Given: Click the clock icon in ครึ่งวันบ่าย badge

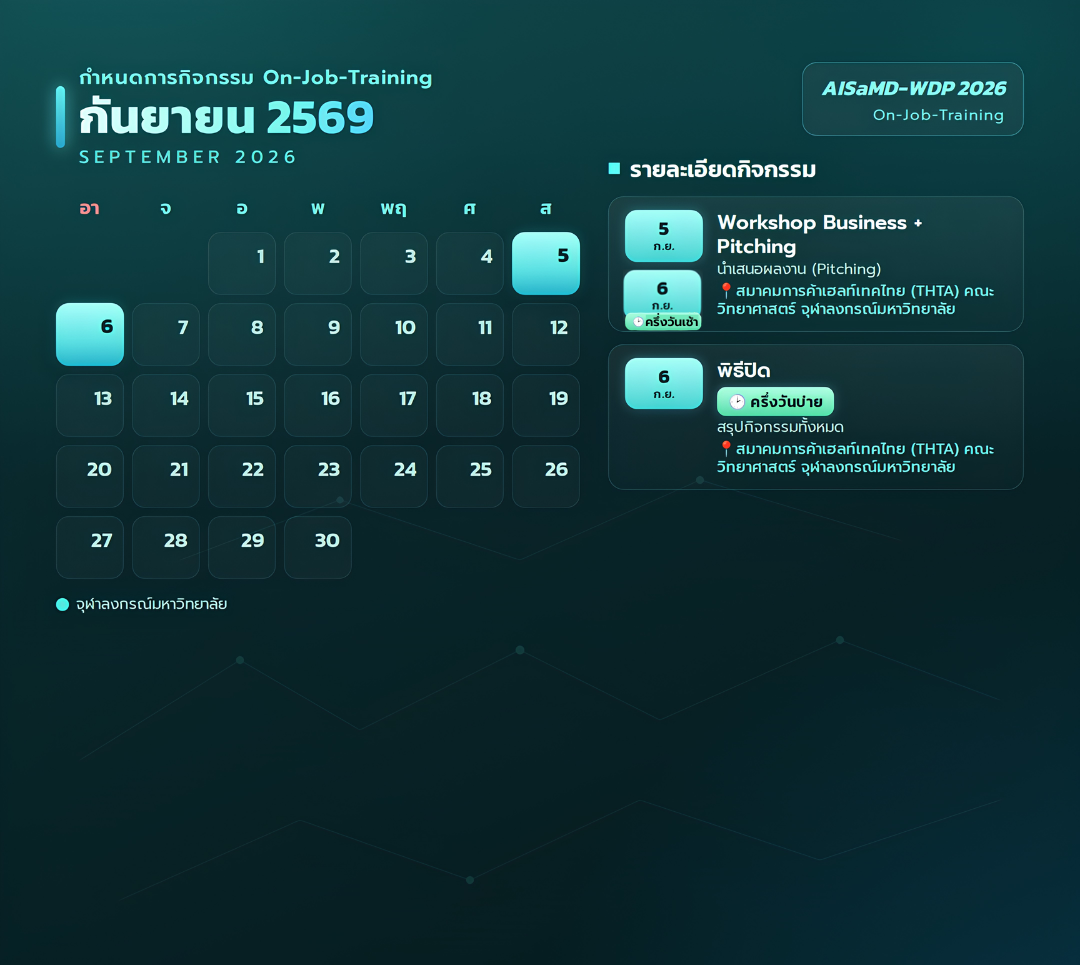Looking at the screenshot, I should point(737,402).
